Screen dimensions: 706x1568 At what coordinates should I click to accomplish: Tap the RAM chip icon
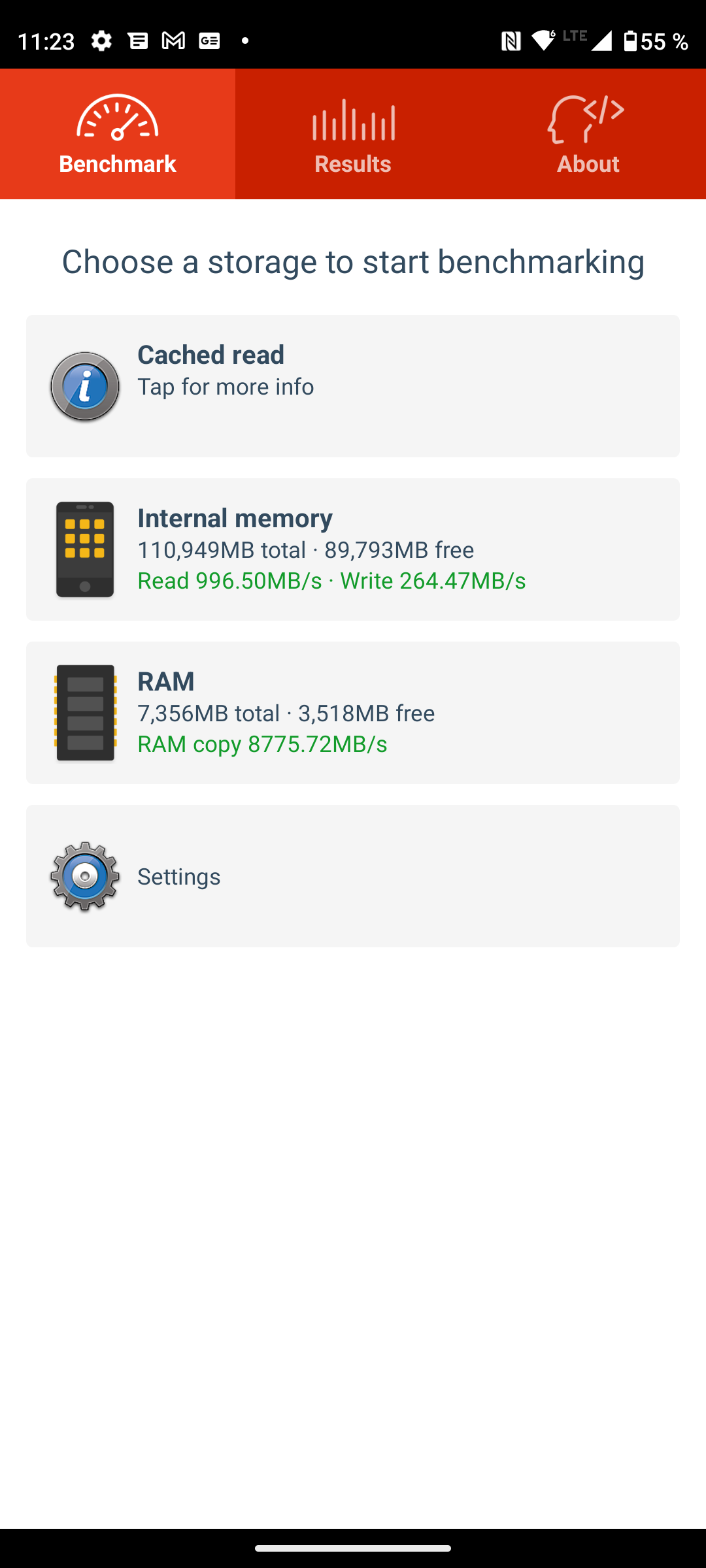(85, 713)
